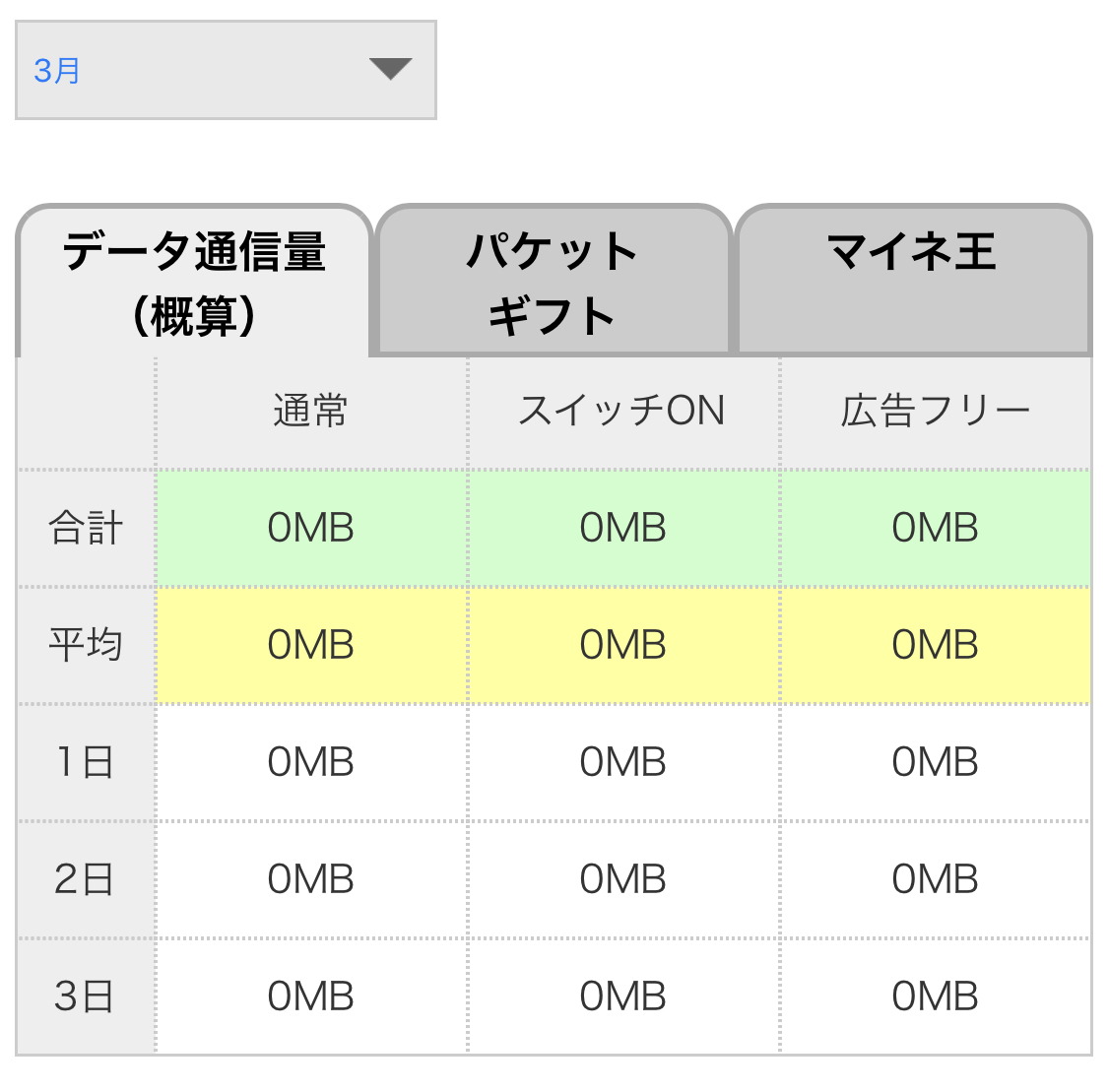
Task: Switch to the データ通信量(概算) tab
Action: coord(194,283)
